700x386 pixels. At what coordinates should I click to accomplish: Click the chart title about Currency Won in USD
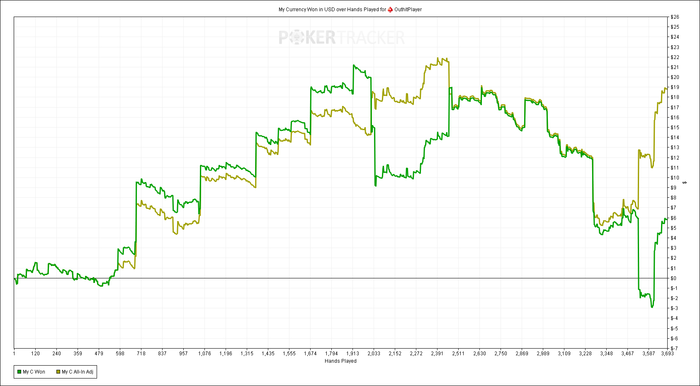350,9
